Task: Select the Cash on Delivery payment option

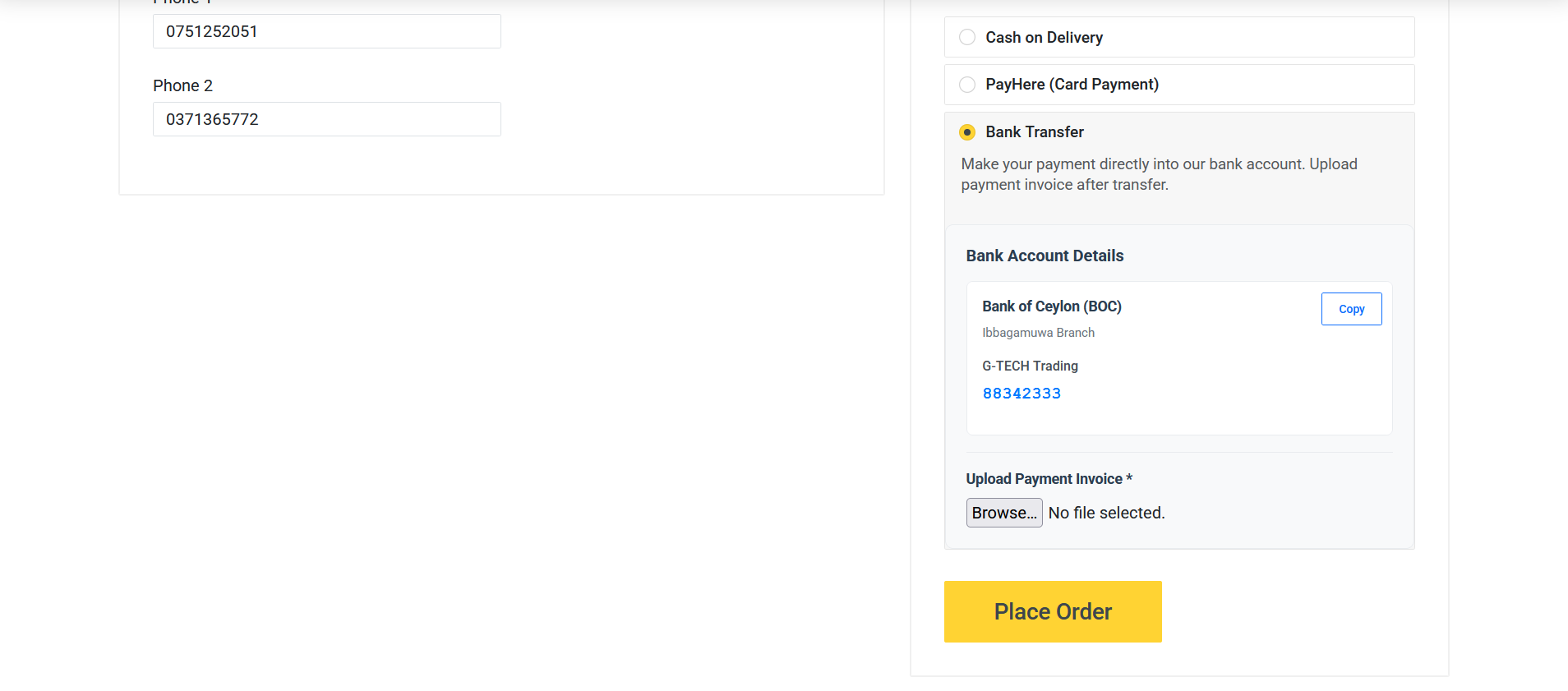Action: (x=966, y=37)
